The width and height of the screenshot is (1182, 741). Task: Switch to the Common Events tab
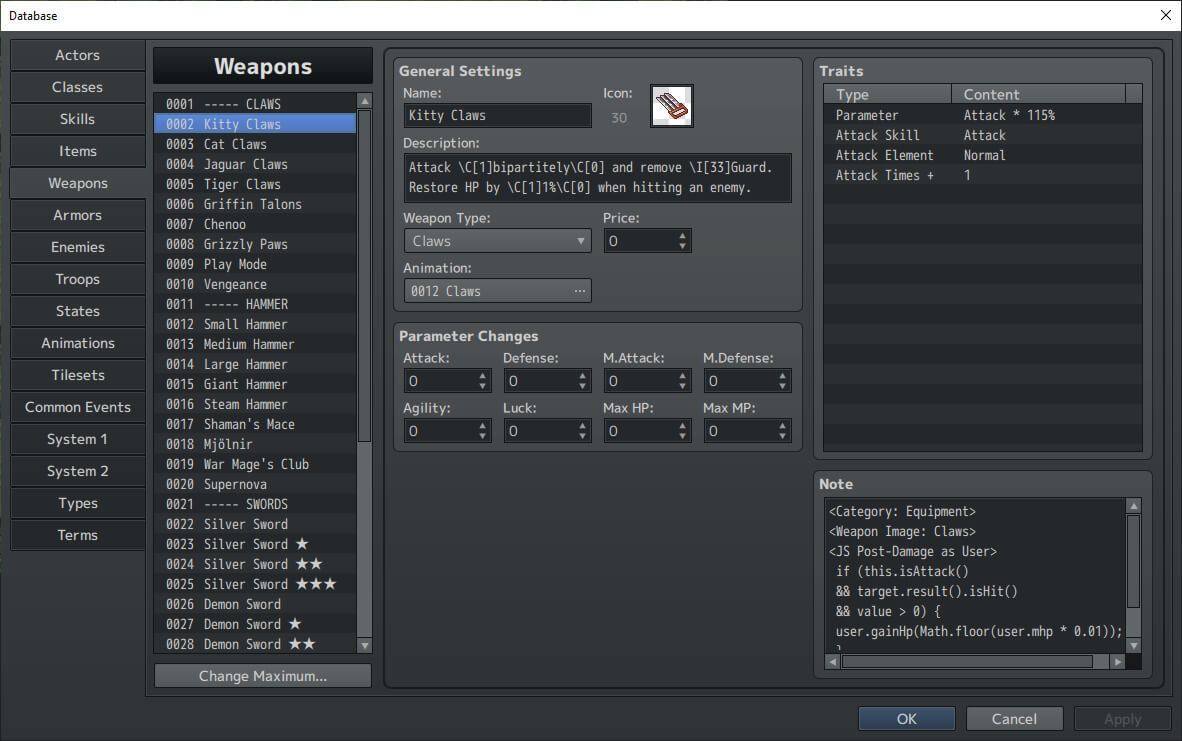[78, 407]
